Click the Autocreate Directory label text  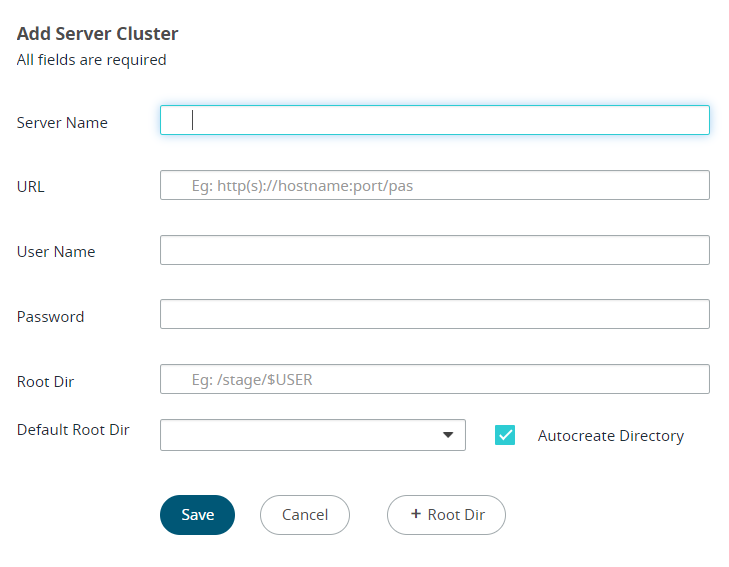[x=610, y=436]
